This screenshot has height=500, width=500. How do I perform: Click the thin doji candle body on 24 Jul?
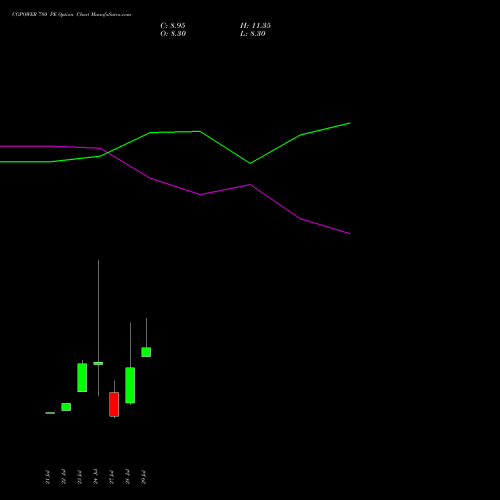pos(98,363)
